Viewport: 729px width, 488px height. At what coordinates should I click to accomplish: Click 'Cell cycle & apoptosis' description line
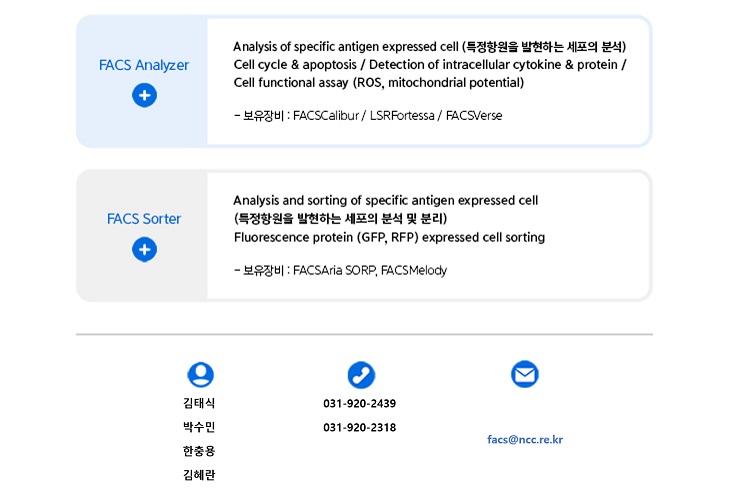[430, 65]
